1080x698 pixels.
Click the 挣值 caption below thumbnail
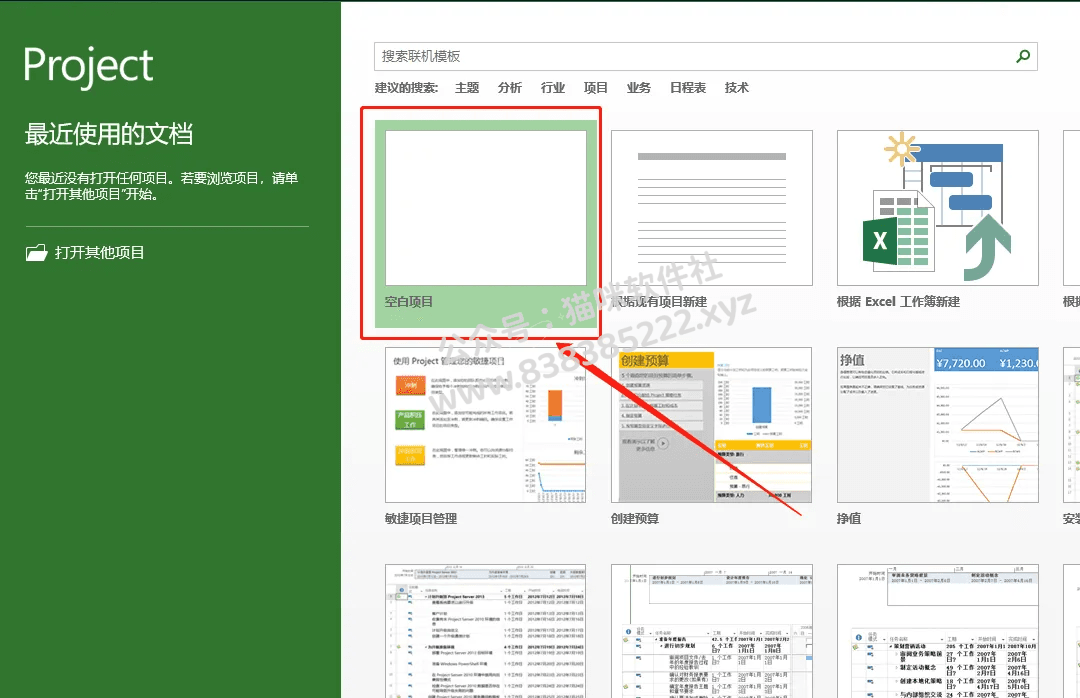click(849, 519)
